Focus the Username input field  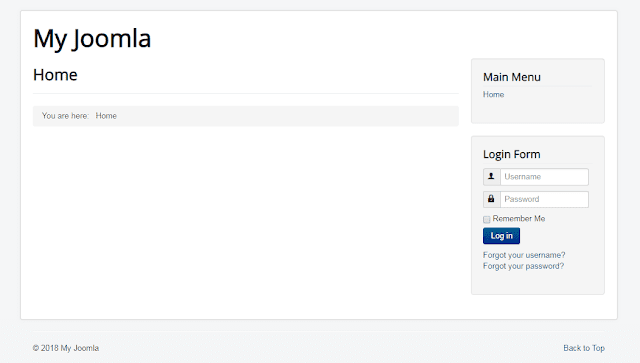pos(544,177)
